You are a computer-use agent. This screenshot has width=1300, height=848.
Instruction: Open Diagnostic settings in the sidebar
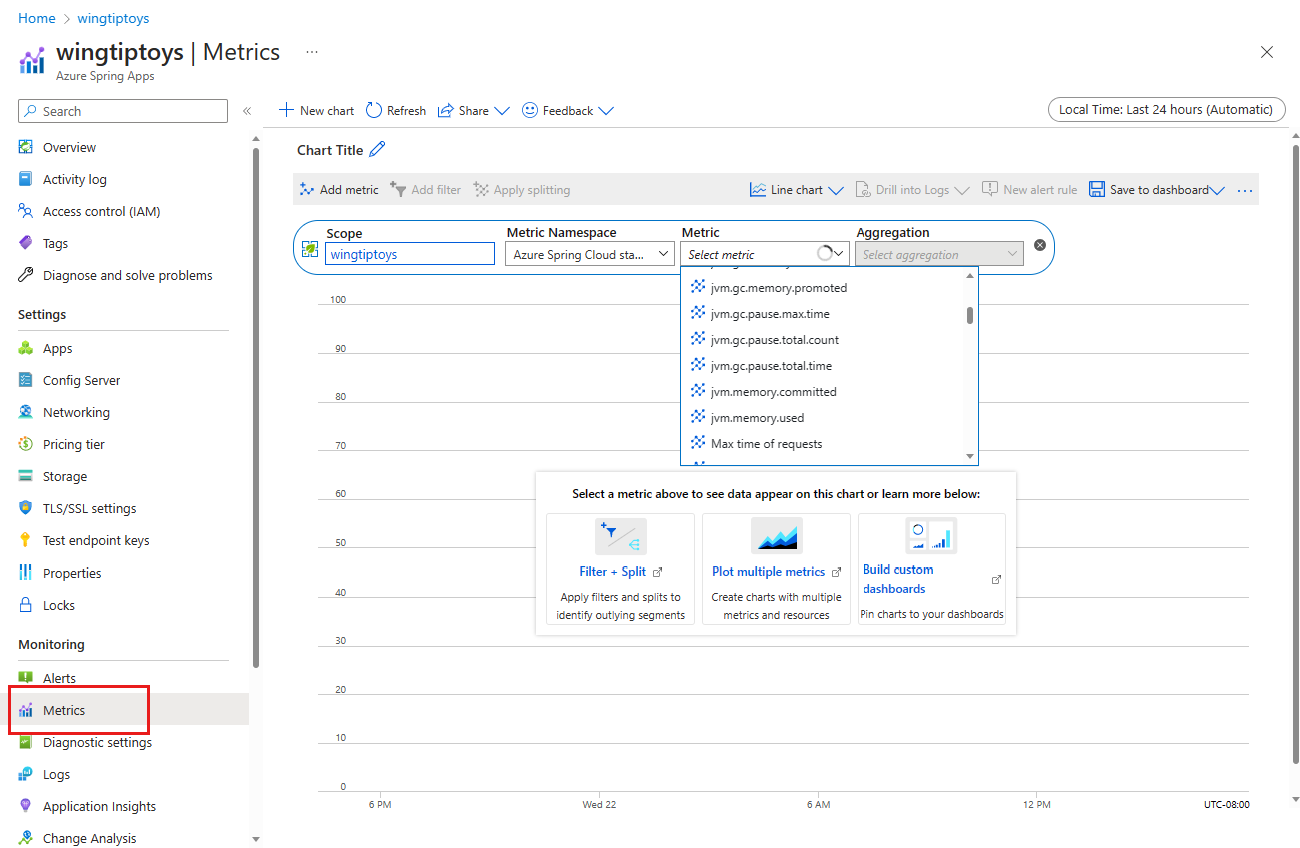pos(97,742)
